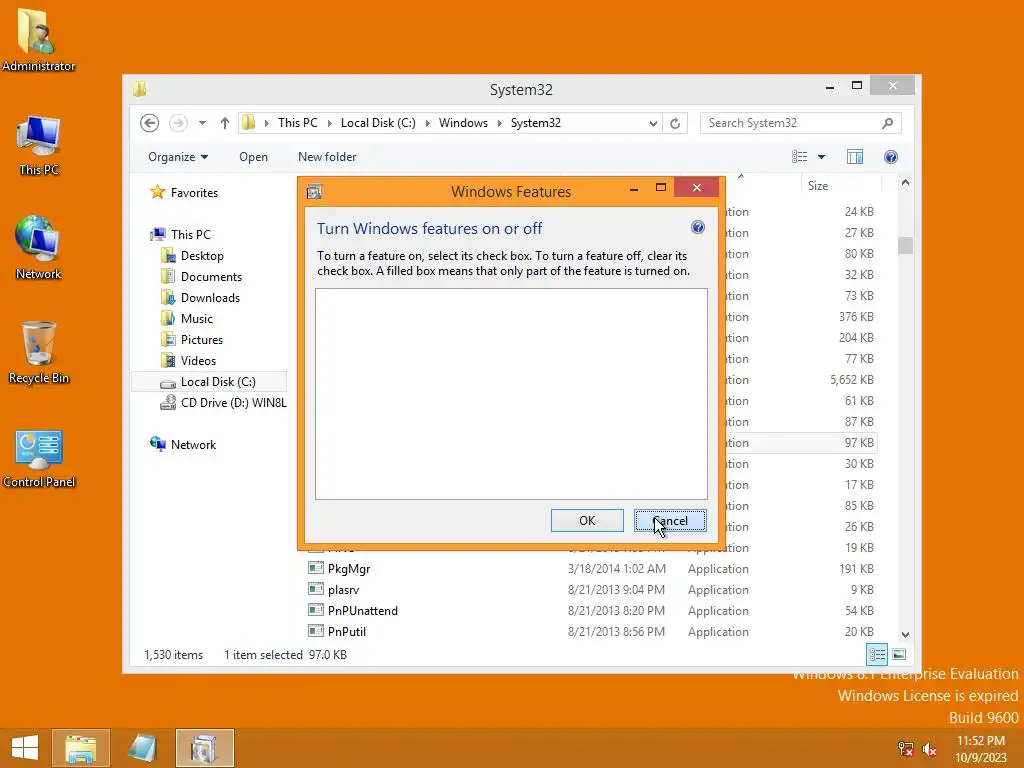Select the PnPutil file row
Viewport: 1024px width, 768px height.
[592, 632]
